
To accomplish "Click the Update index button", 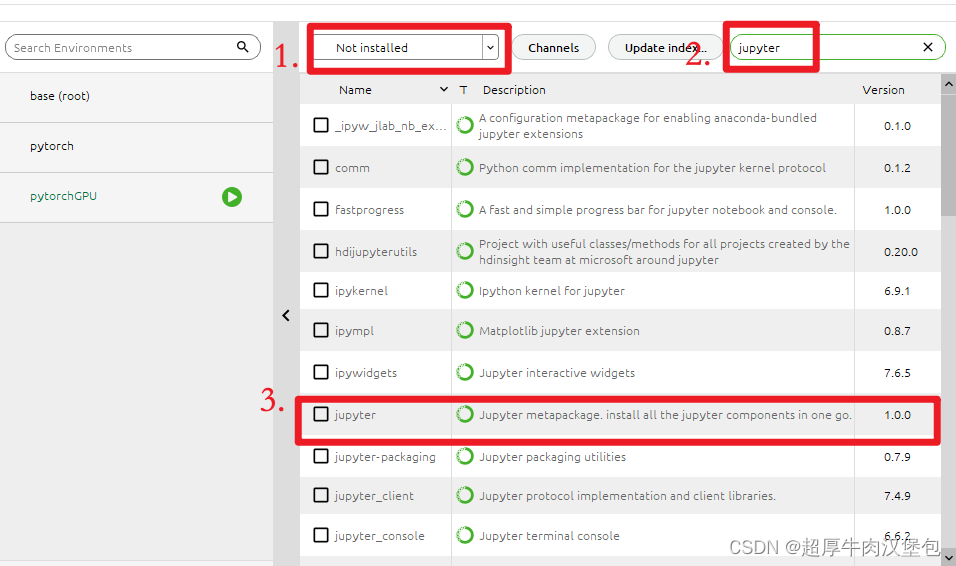I will point(665,48).
